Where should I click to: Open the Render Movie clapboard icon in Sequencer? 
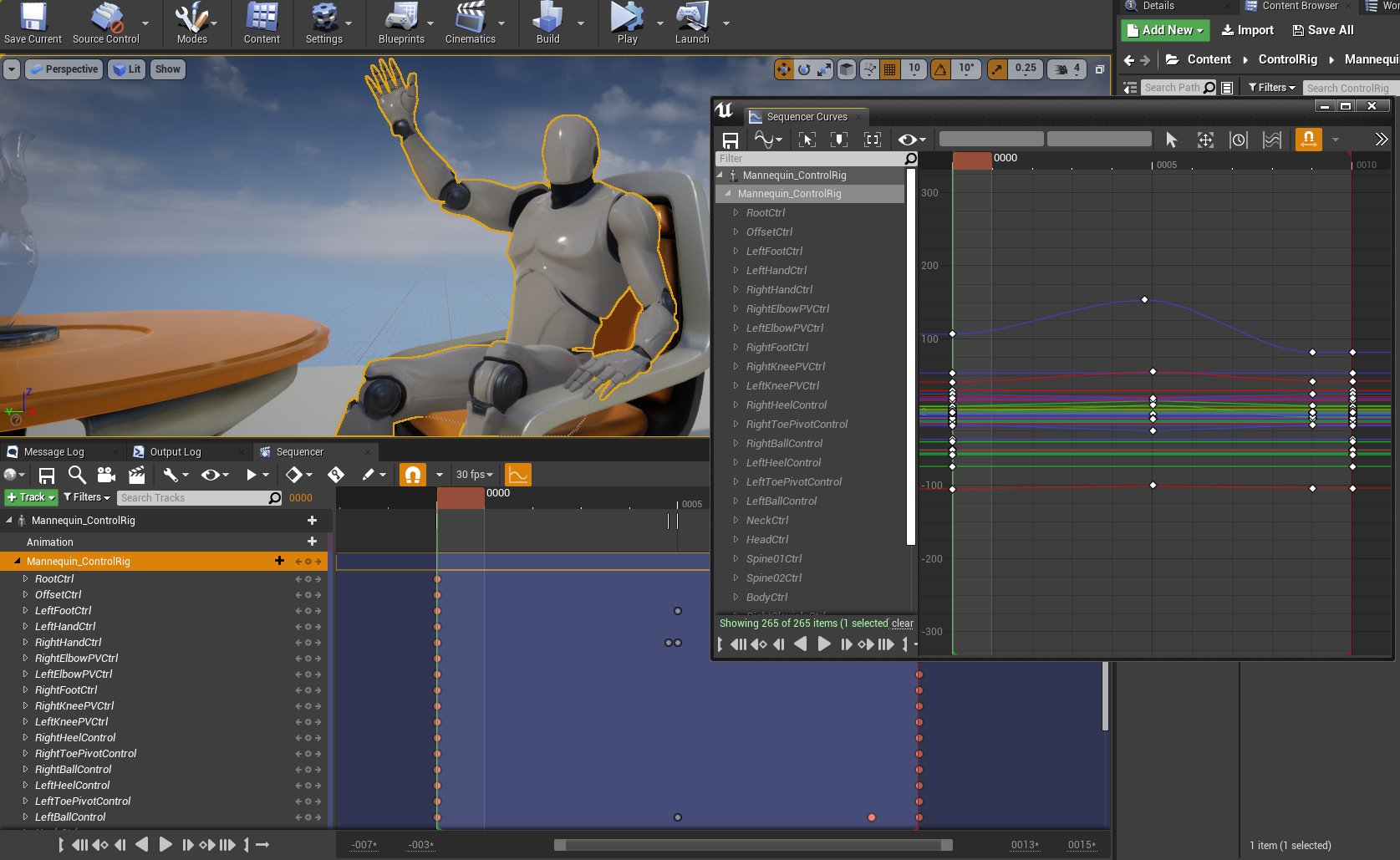pos(136,474)
